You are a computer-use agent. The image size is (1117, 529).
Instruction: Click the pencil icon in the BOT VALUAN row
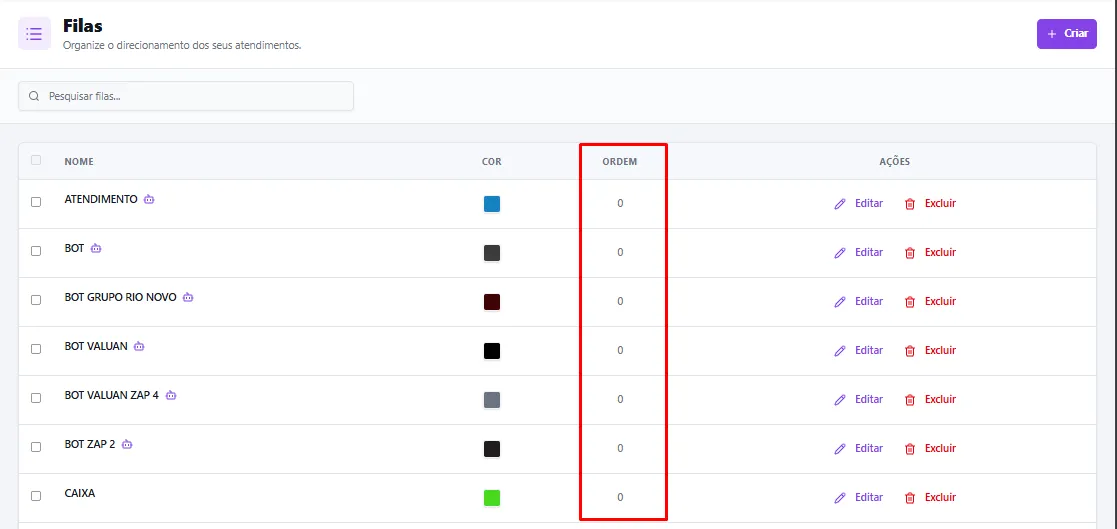click(840, 351)
